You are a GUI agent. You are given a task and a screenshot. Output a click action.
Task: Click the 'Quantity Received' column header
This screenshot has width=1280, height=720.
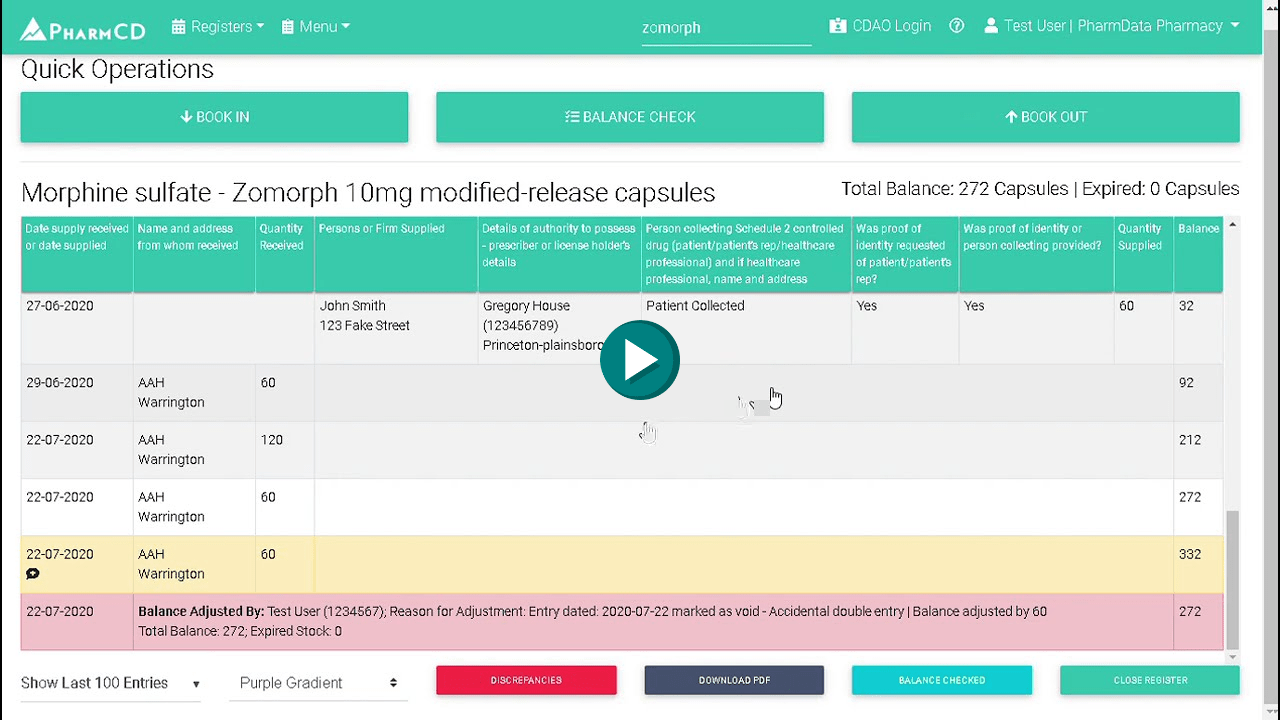pos(285,254)
